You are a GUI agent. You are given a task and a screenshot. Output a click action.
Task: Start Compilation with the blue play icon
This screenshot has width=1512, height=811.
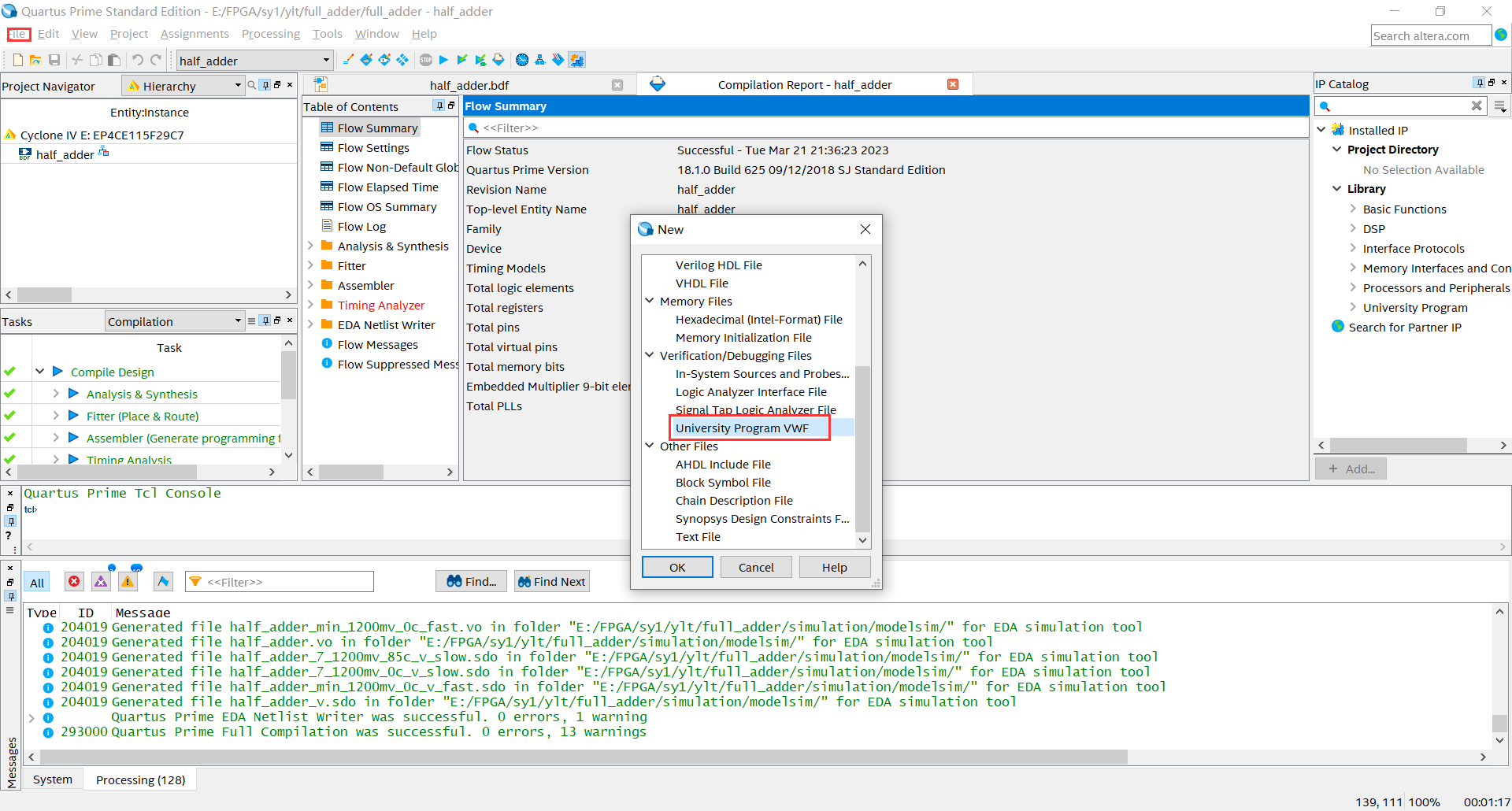point(443,60)
